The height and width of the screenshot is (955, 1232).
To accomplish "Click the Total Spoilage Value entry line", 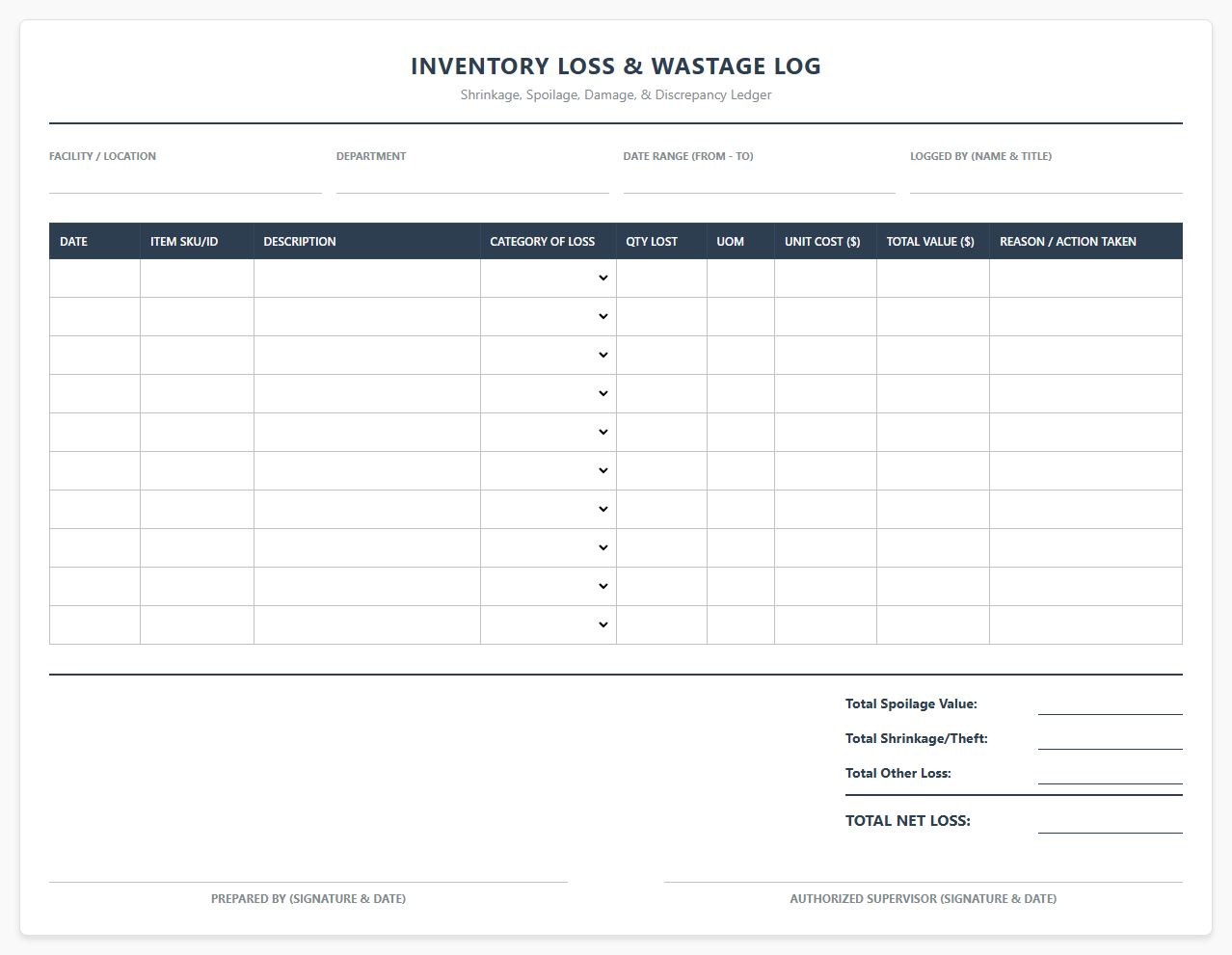I will tap(1111, 704).
